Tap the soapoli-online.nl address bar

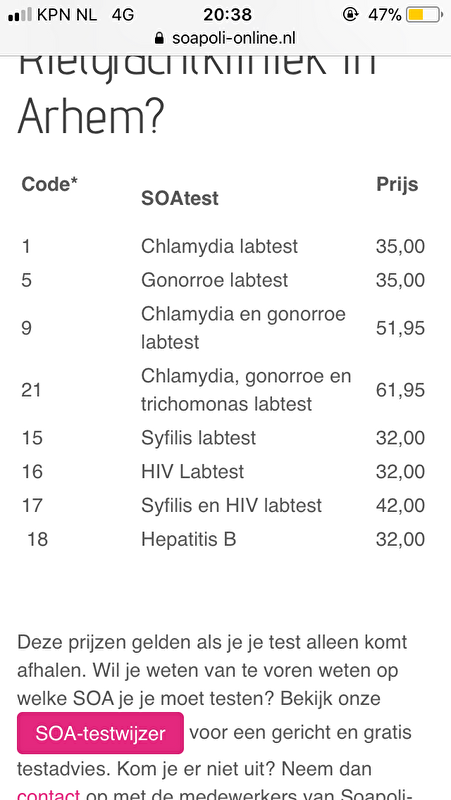point(225,38)
